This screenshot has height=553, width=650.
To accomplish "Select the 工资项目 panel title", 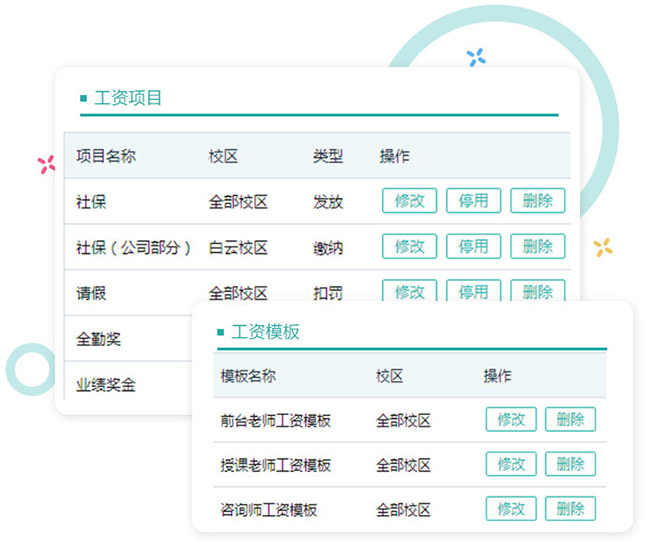I will click(128, 98).
